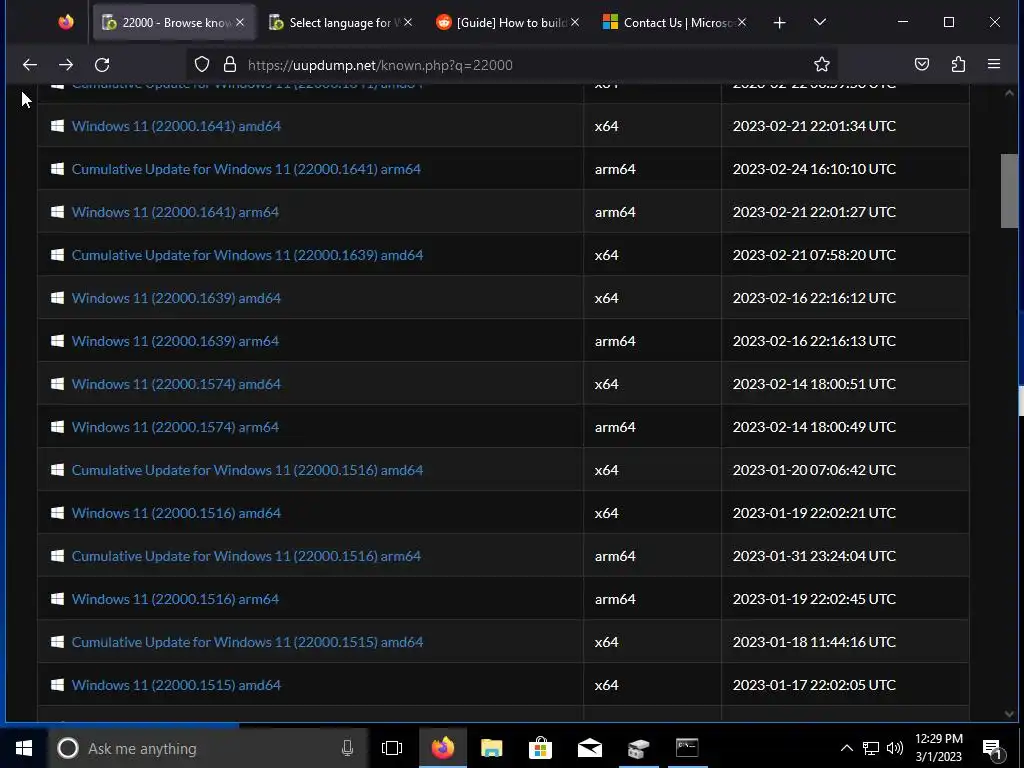Viewport: 1024px width, 768px height.
Task: Reload the current page
Action: [x=102, y=65]
